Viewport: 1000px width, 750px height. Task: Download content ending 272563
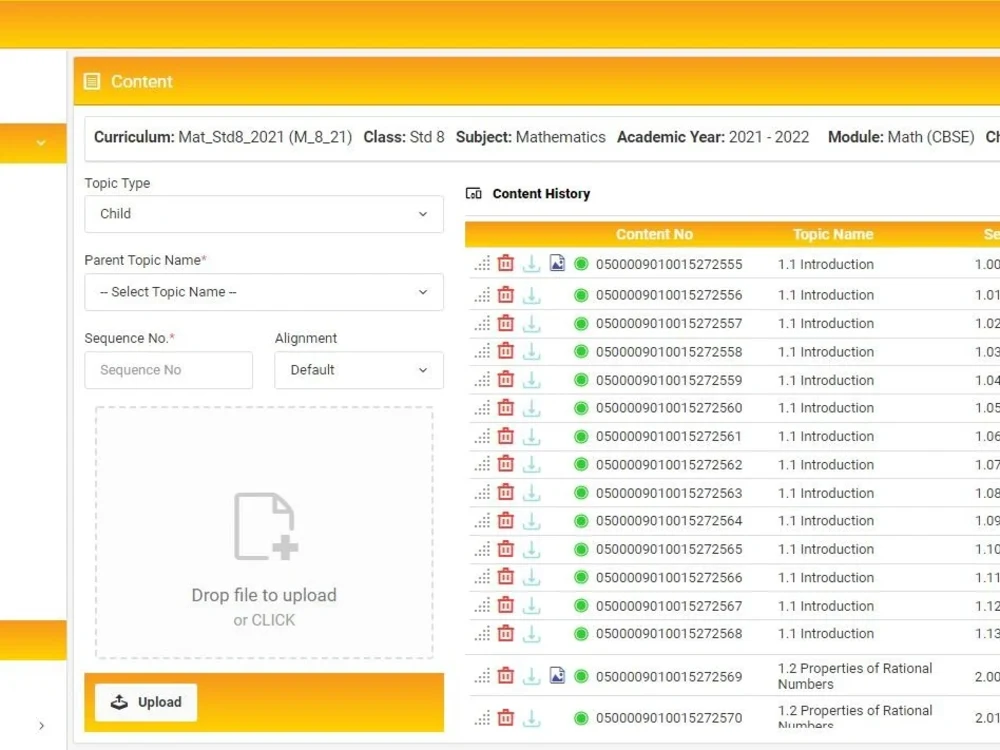[x=531, y=492]
